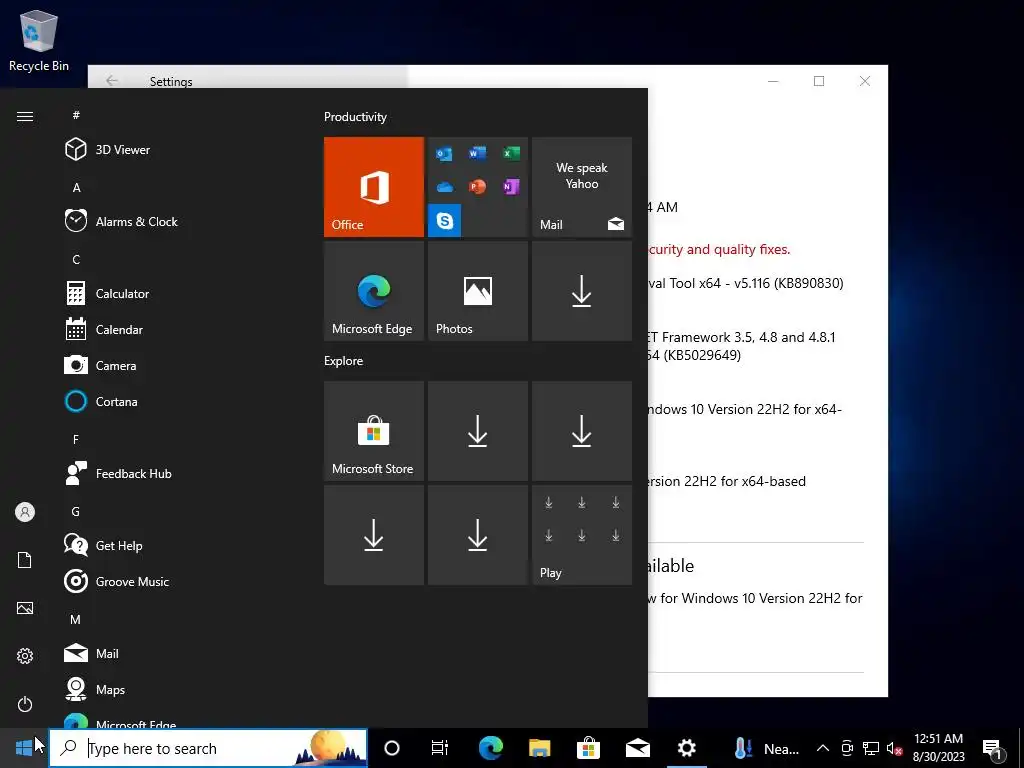
Task: Click the Productivity group heading
Action: (355, 117)
